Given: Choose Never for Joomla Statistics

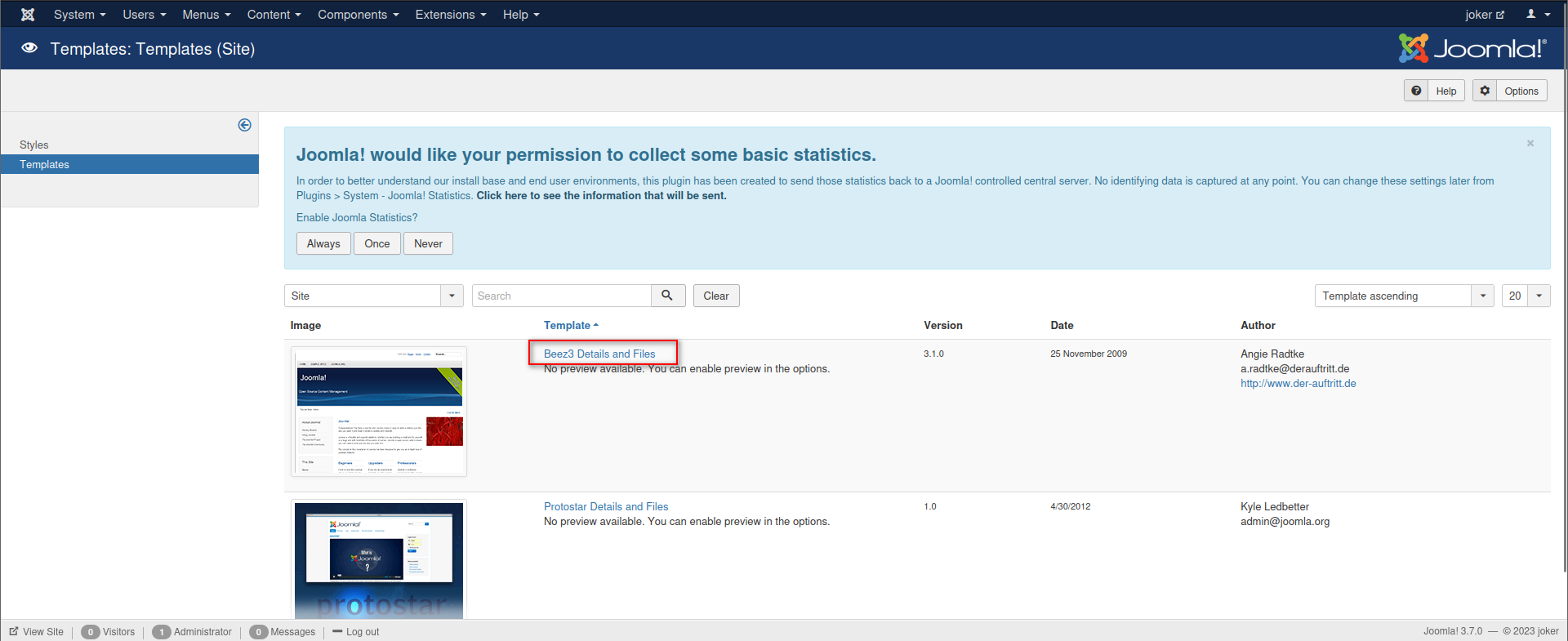Looking at the screenshot, I should pyautogui.click(x=428, y=243).
